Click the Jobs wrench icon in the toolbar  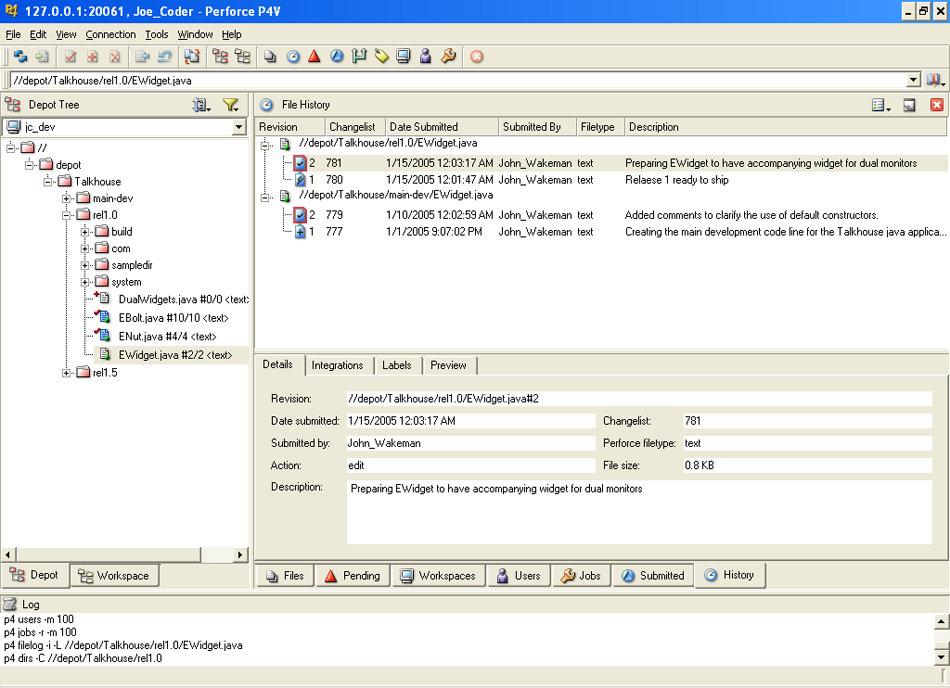point(448,57)
